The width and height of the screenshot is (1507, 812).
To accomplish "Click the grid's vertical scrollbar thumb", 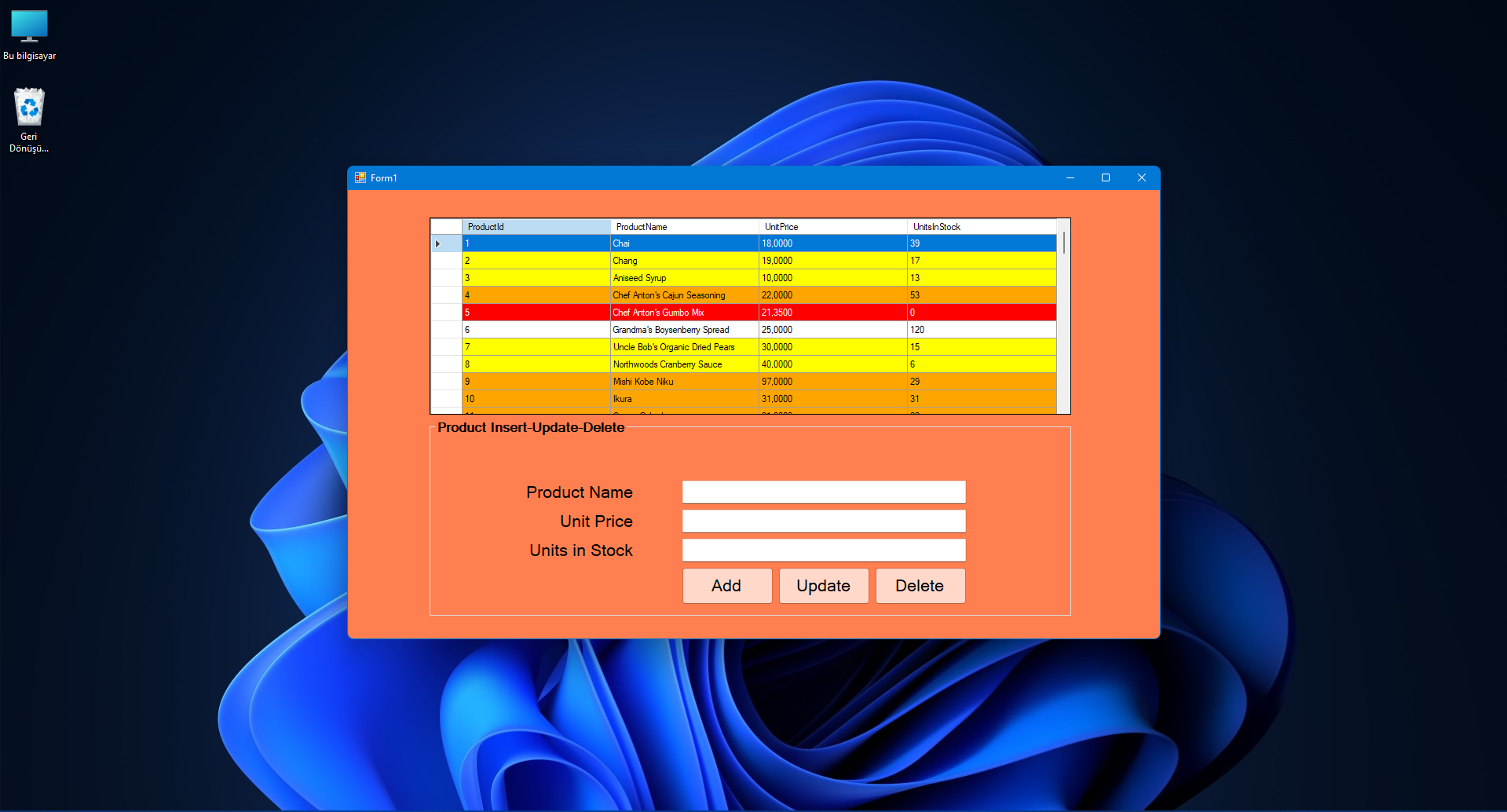I will click(x=1063, y=243).
